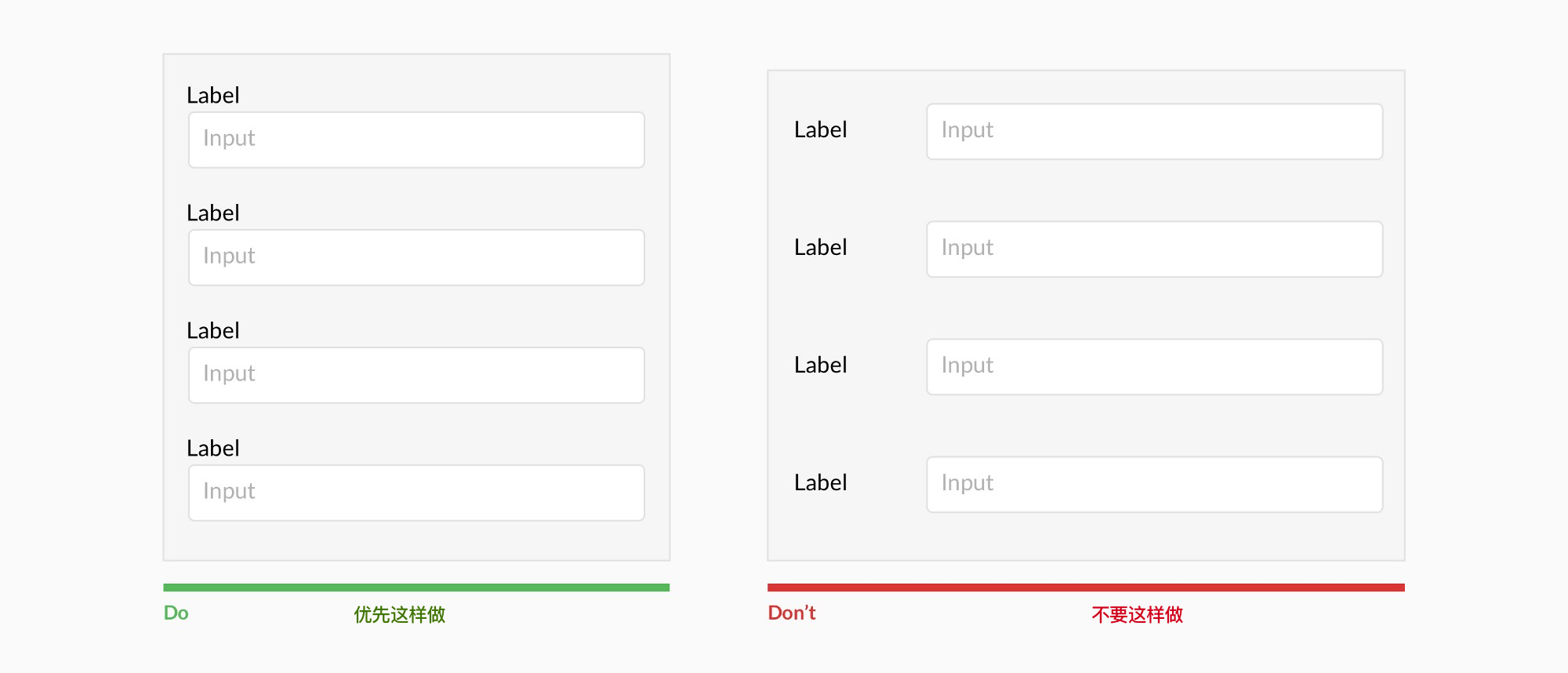Image resolution: width=1568 pixels, height=673 pixels.
Task: Click the last Input field in Do panel
Action: [x=416, y=493]
